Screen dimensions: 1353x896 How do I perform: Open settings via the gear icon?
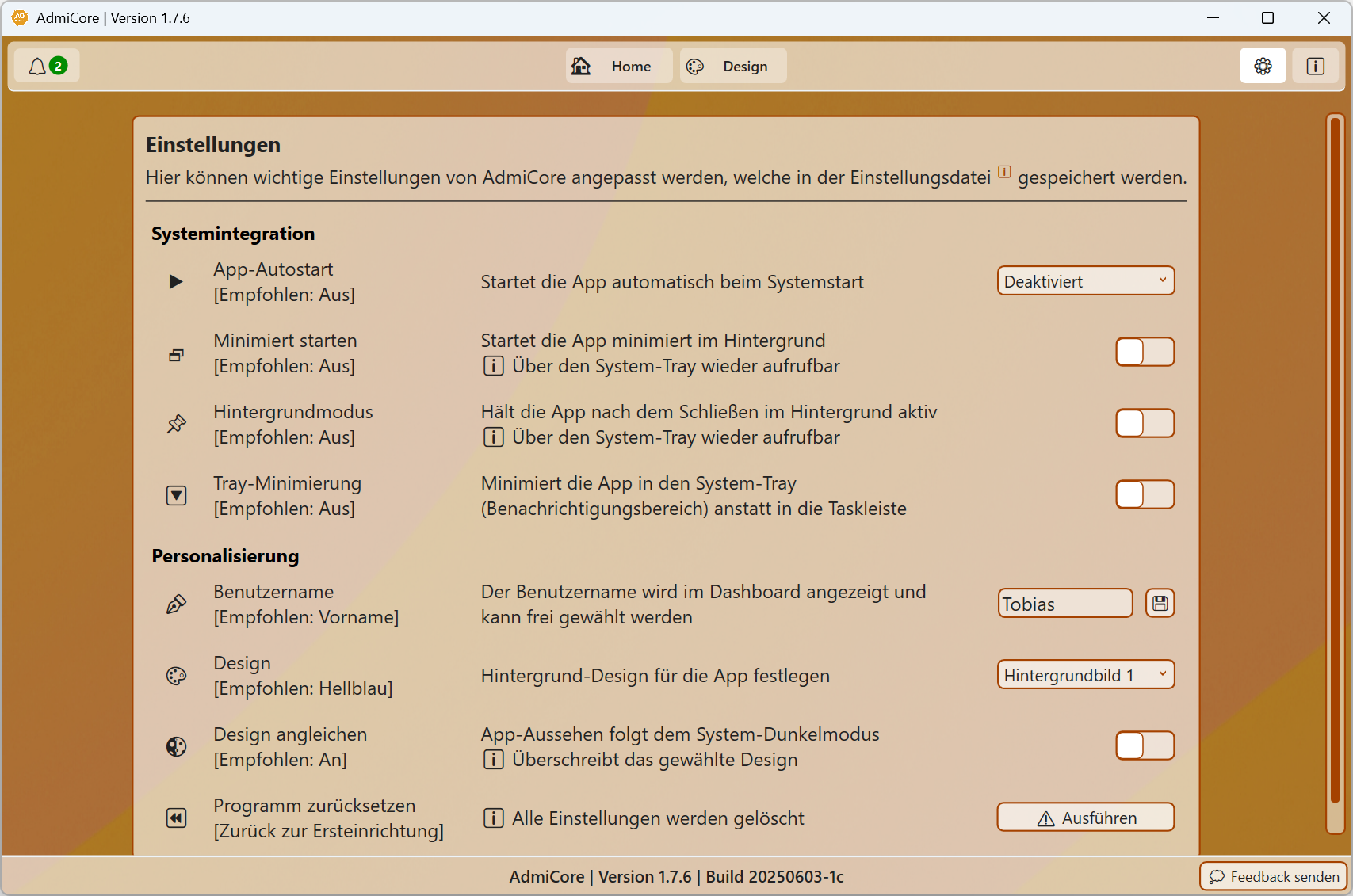click(1263, 67)
